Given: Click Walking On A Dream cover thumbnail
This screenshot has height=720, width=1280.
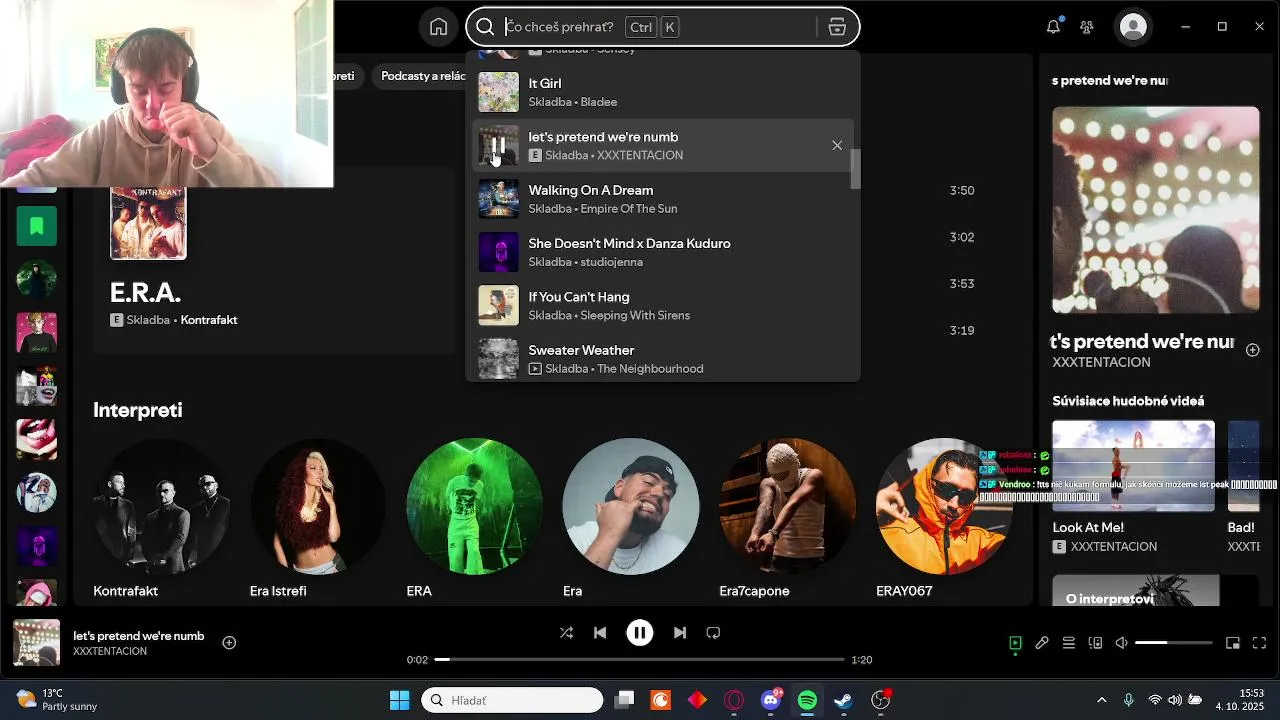Looking at the screenshot, I should tap(498, 199).
